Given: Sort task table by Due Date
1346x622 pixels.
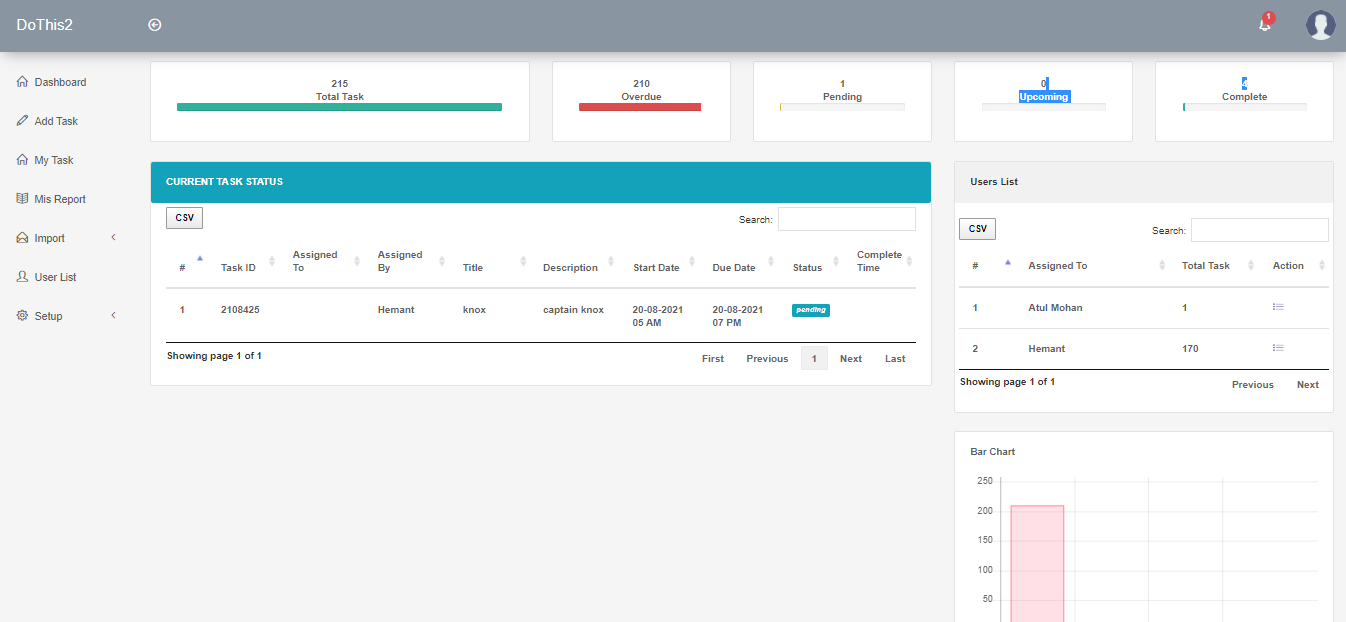Looking at the screenshot, I should 735,267.
